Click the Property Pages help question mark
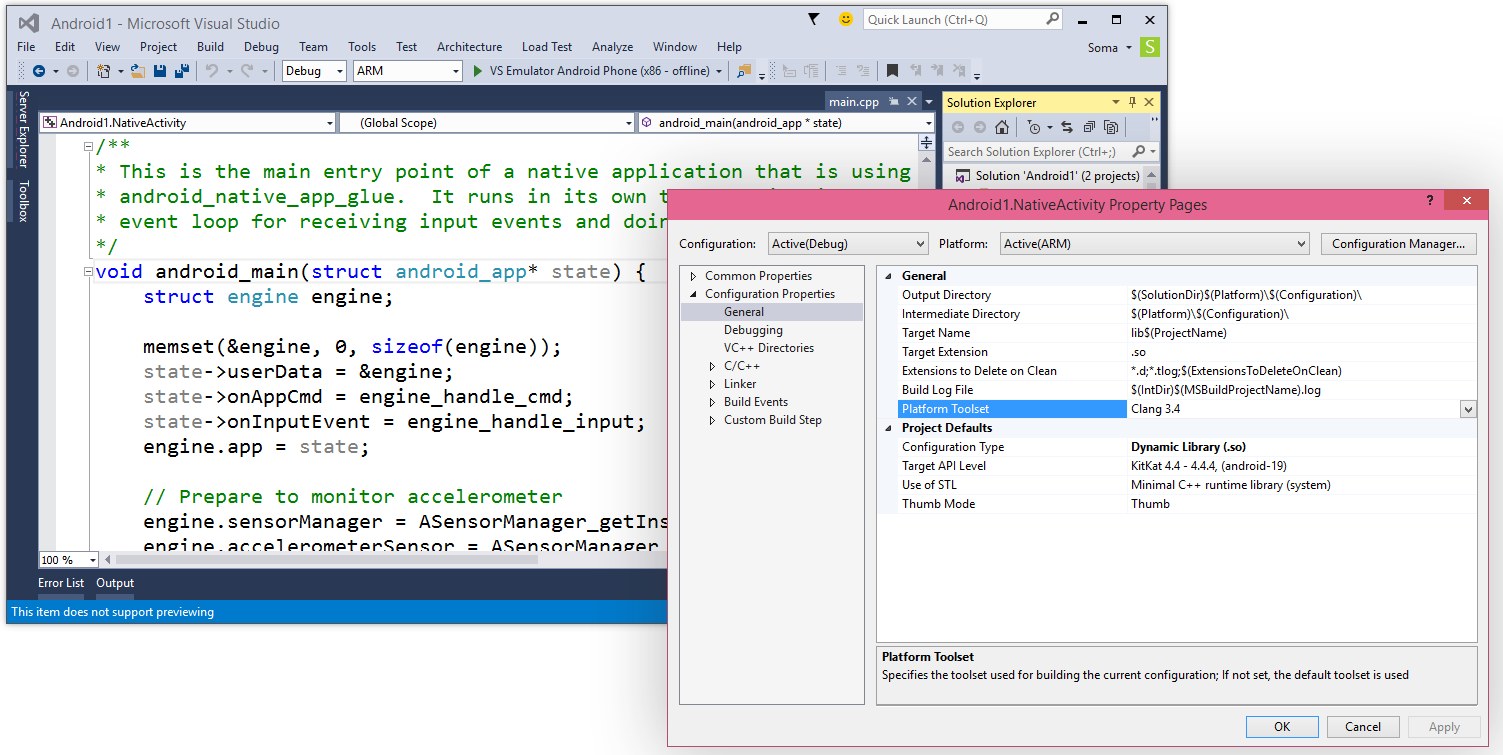This screenshot has width=1503, height=755. pyautogui.click(x=1429, y=200)
